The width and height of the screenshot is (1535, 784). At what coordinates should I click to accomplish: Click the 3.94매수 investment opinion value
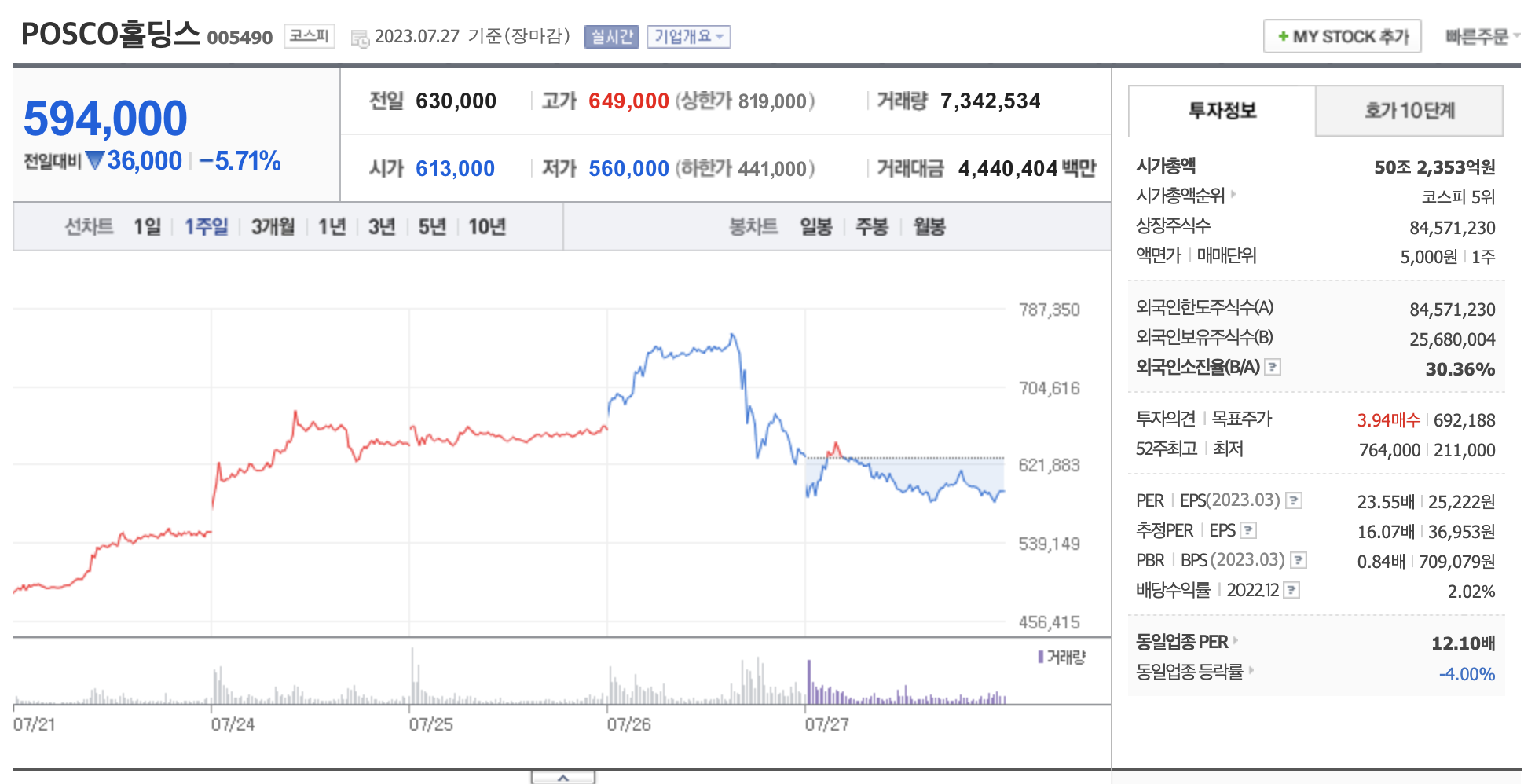[x=1389, y=420]
